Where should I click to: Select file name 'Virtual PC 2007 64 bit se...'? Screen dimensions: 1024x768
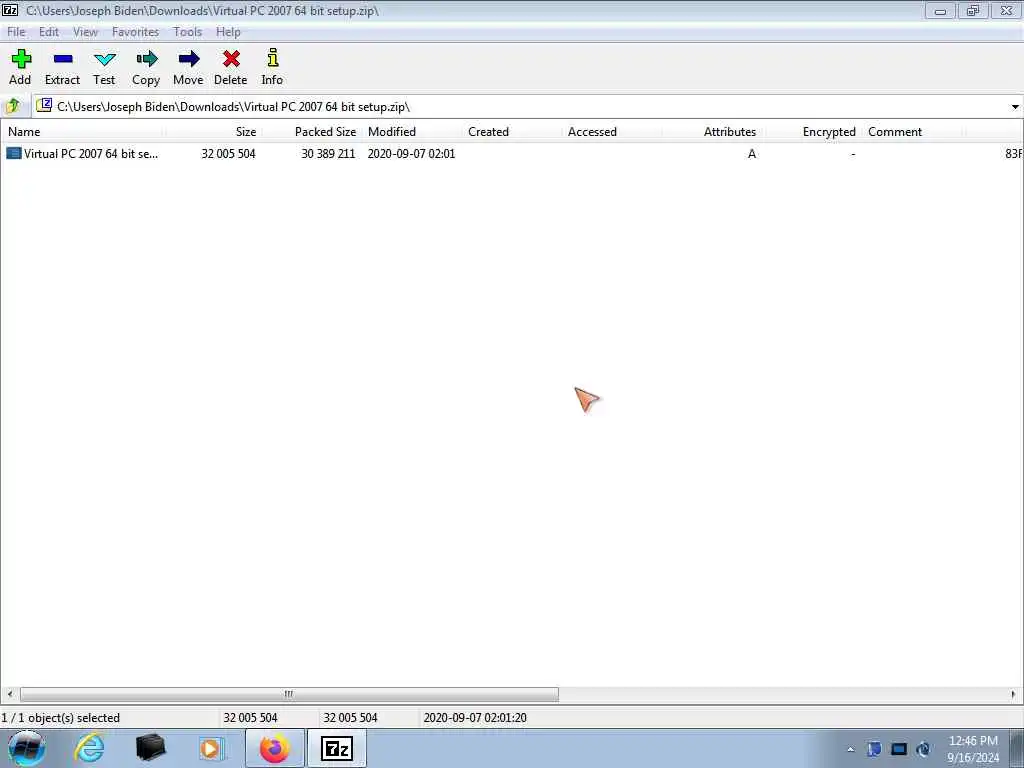(x=91, y=153)
